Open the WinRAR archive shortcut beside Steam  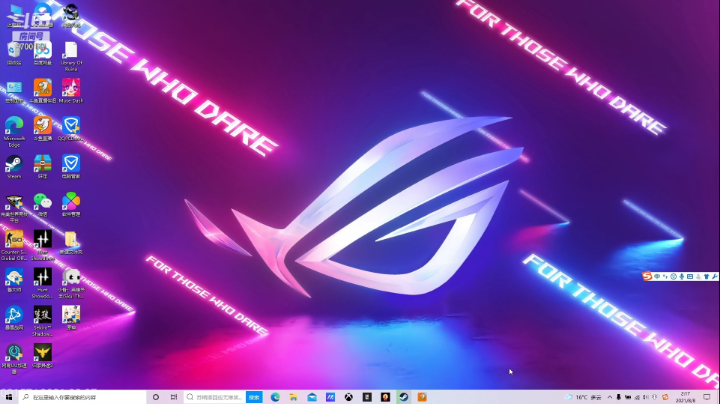point(42,167)
